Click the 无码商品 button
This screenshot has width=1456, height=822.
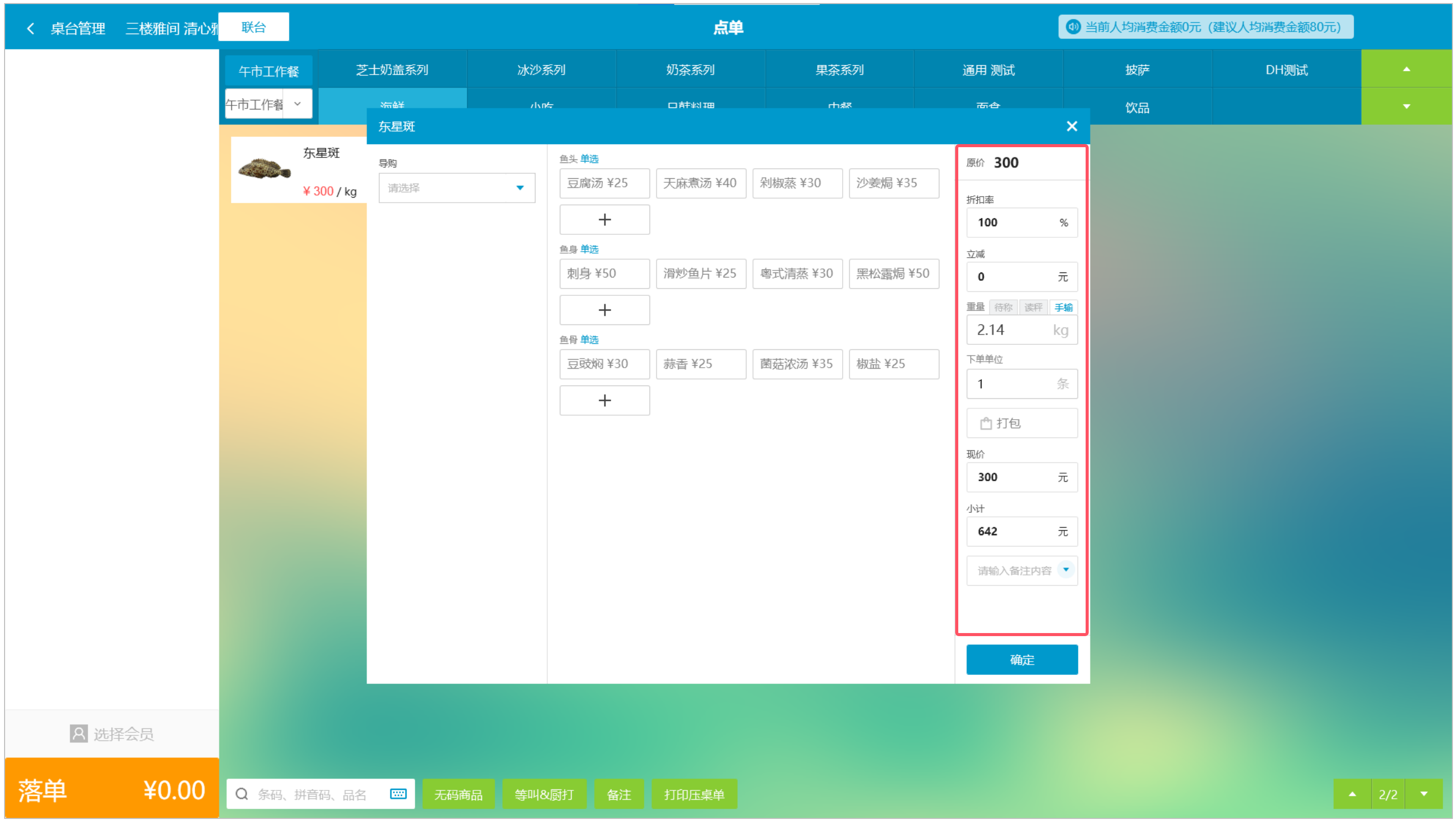point(458,794)
